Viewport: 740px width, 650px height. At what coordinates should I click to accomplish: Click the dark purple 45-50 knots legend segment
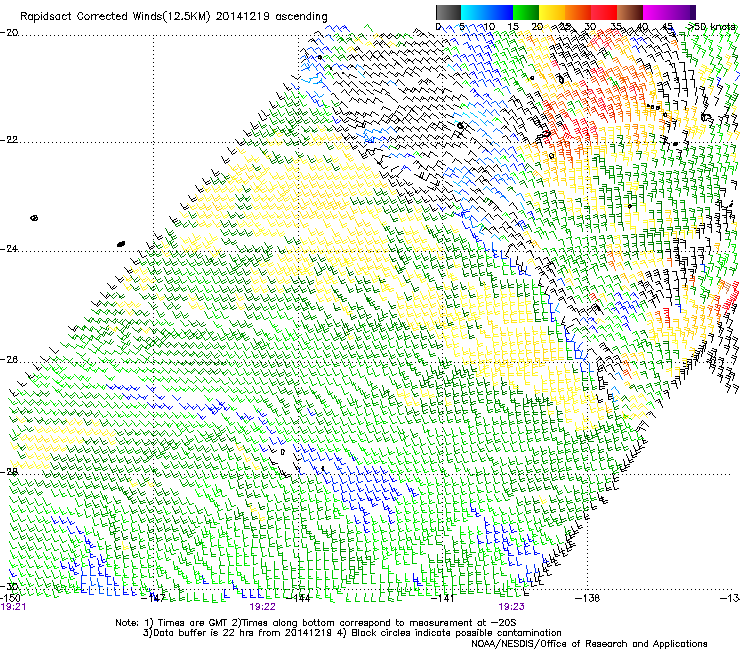(682, 12)
